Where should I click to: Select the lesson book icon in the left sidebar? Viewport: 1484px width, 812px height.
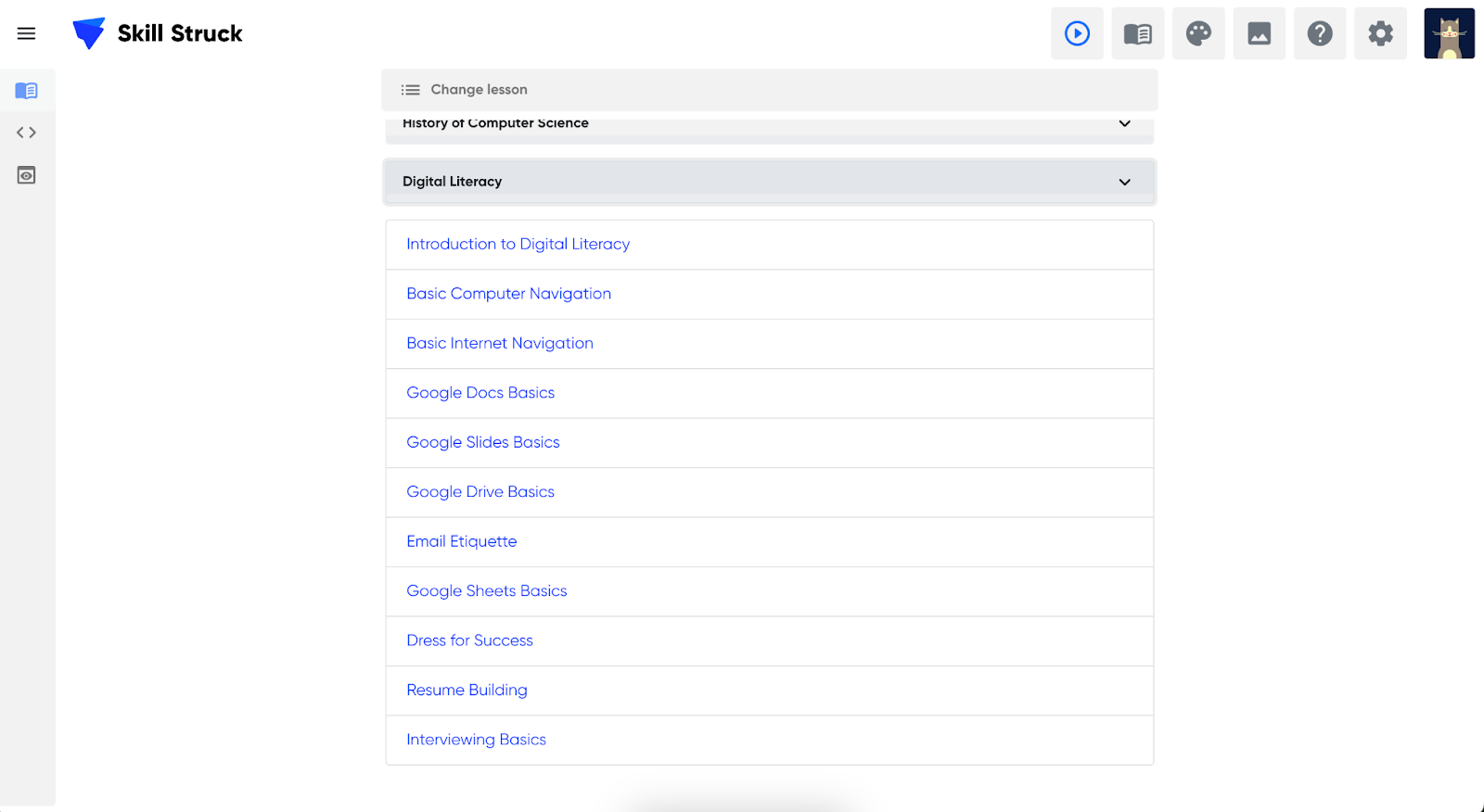27,90
